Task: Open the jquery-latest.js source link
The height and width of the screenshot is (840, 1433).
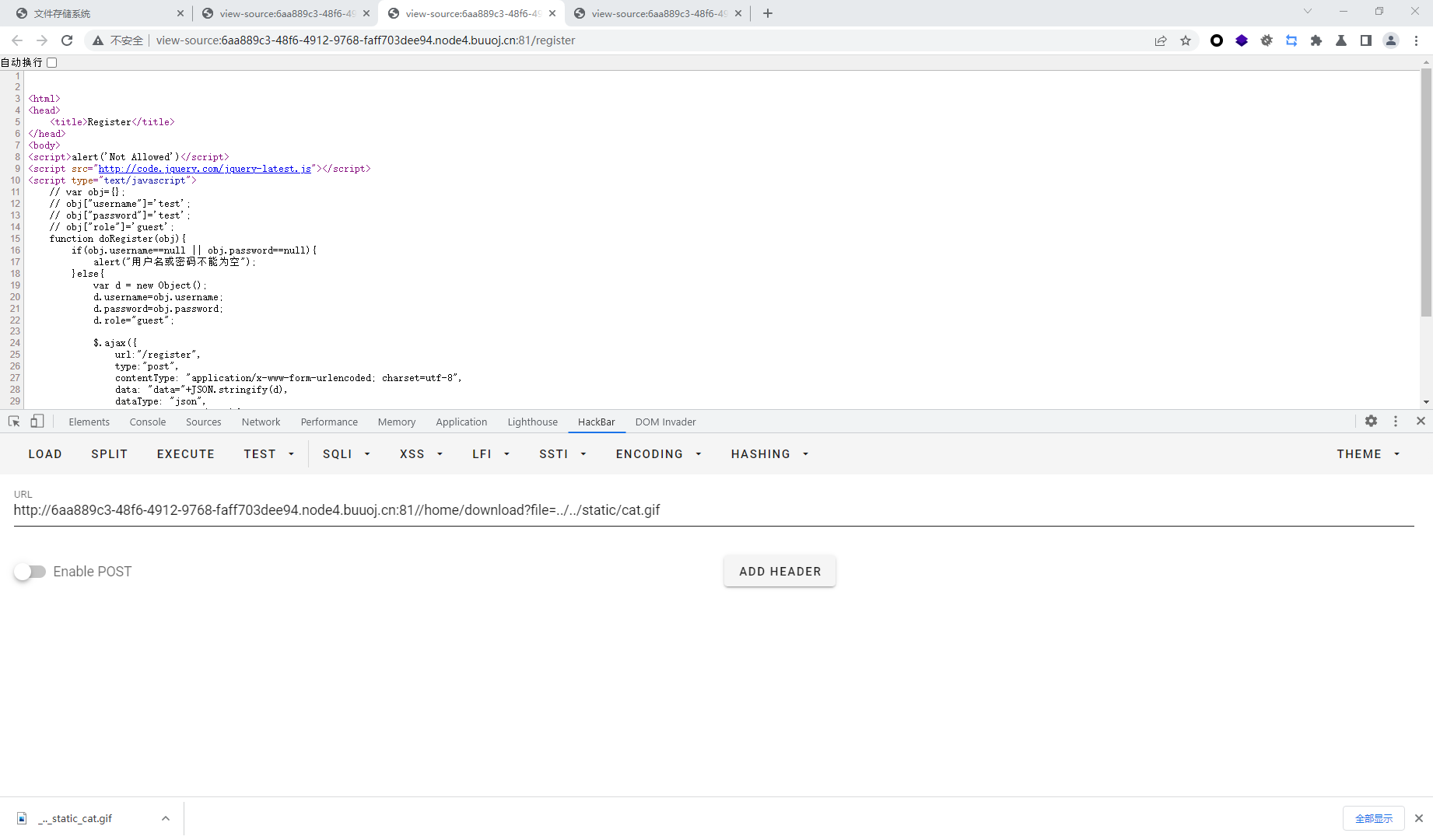Action: [205, 169]
